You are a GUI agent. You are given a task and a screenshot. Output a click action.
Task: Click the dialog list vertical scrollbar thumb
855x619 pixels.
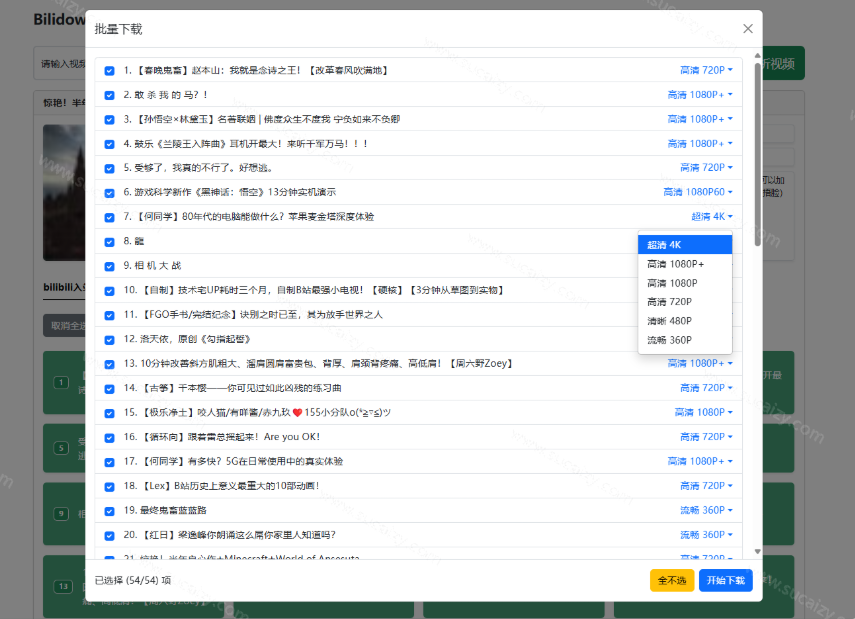click(757, 155)
